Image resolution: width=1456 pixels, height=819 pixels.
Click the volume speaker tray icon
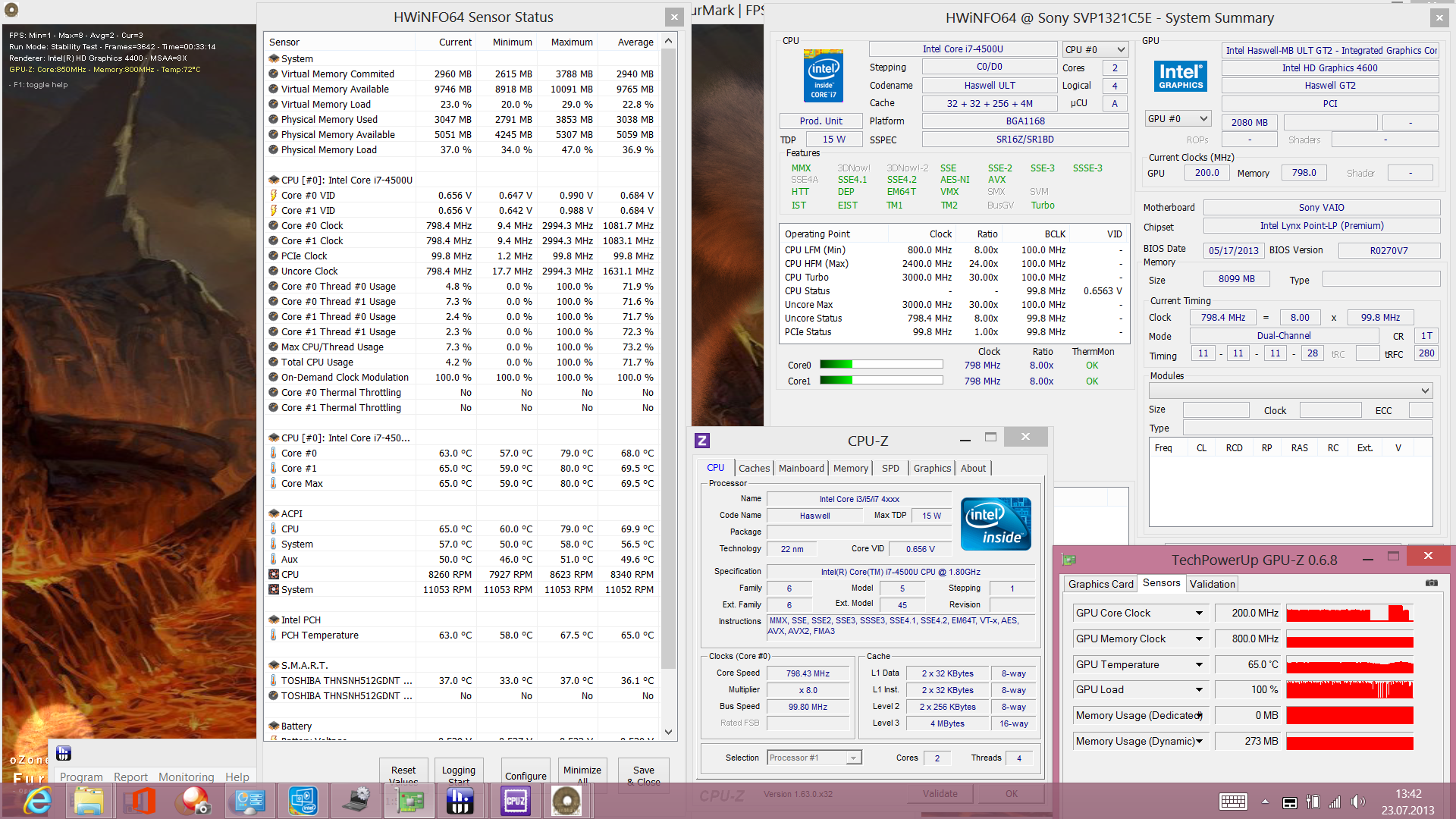coord(1357,802)
